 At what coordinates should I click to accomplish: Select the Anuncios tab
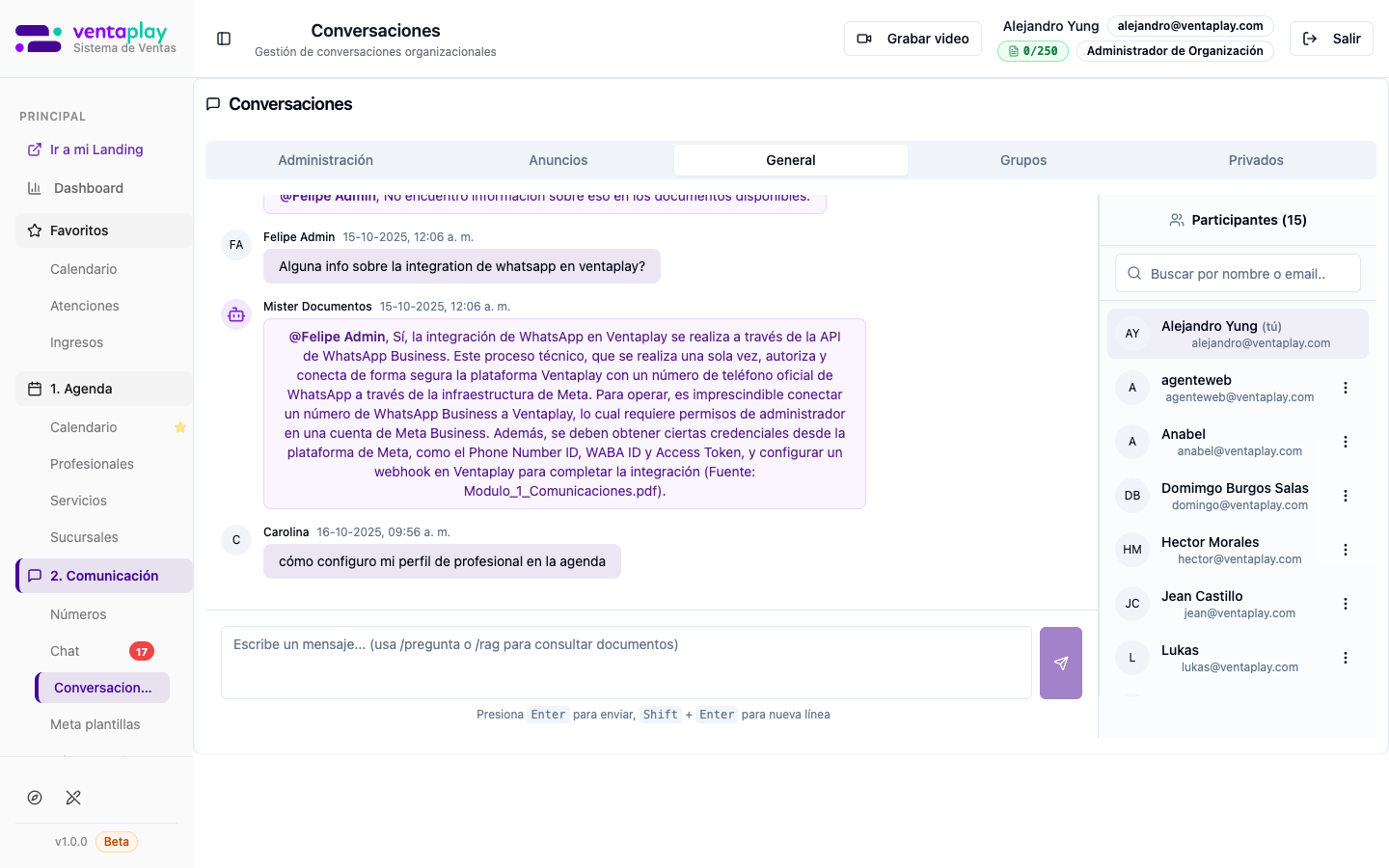click(558, 160)
